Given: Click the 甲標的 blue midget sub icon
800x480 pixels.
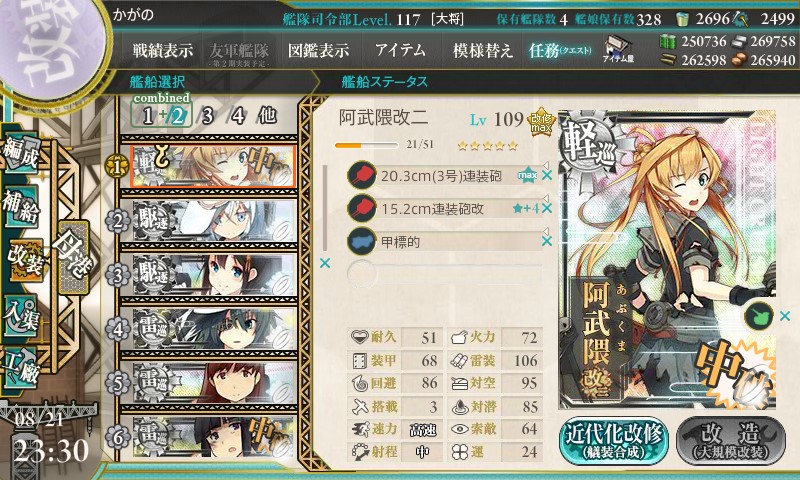Looking at the screenshot, I should coord(361,241).
